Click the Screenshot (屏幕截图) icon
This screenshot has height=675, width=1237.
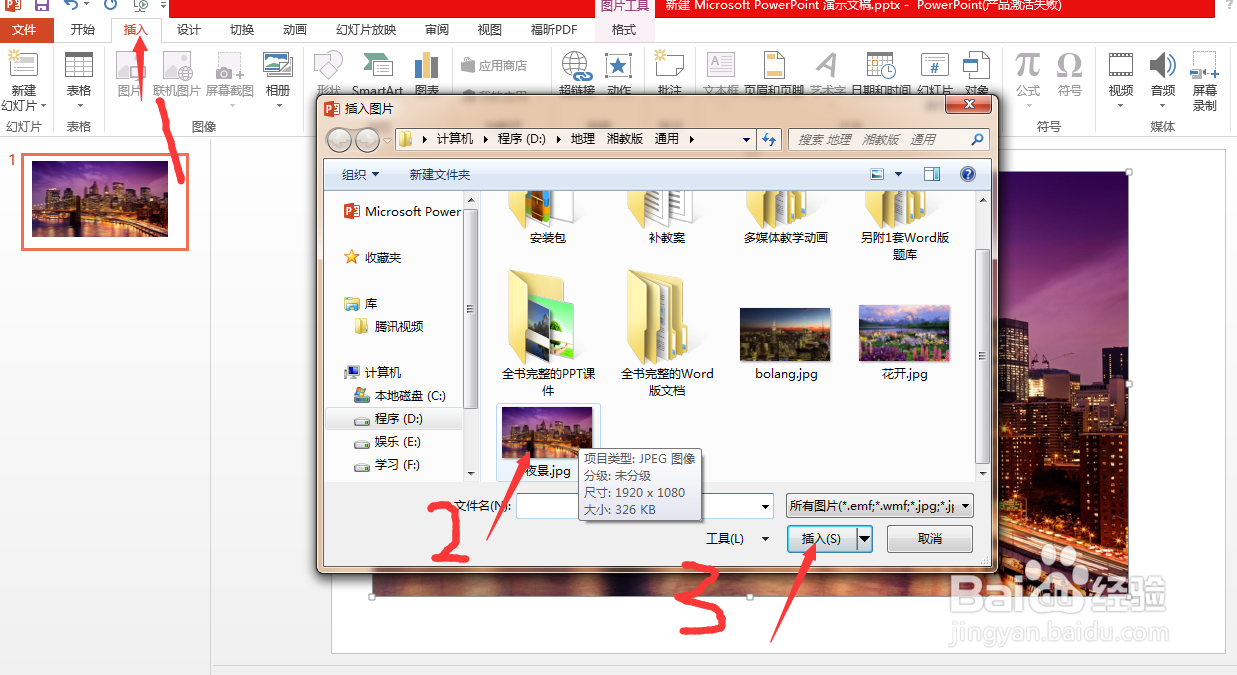[230, 66]
